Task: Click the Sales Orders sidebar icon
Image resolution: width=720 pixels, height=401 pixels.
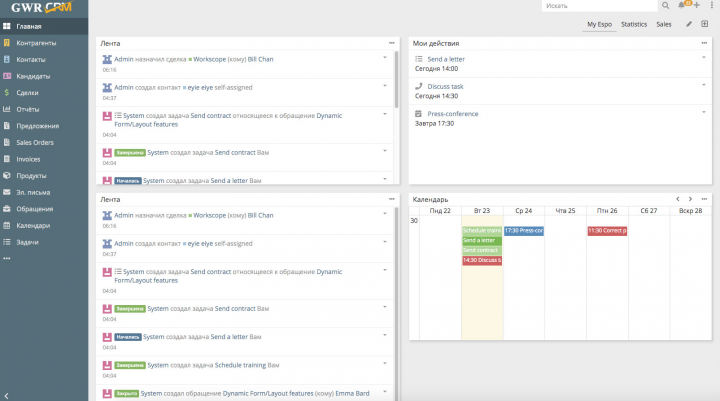Action: click(6, 142)
